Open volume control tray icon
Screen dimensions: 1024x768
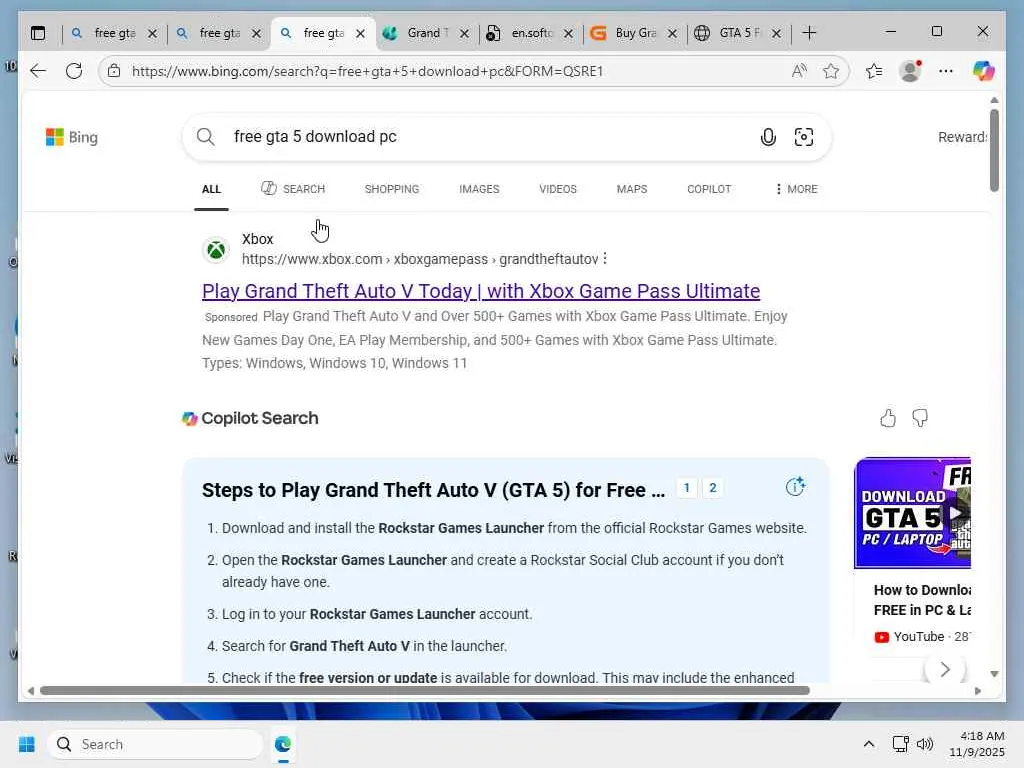click(x=925, y=744)
